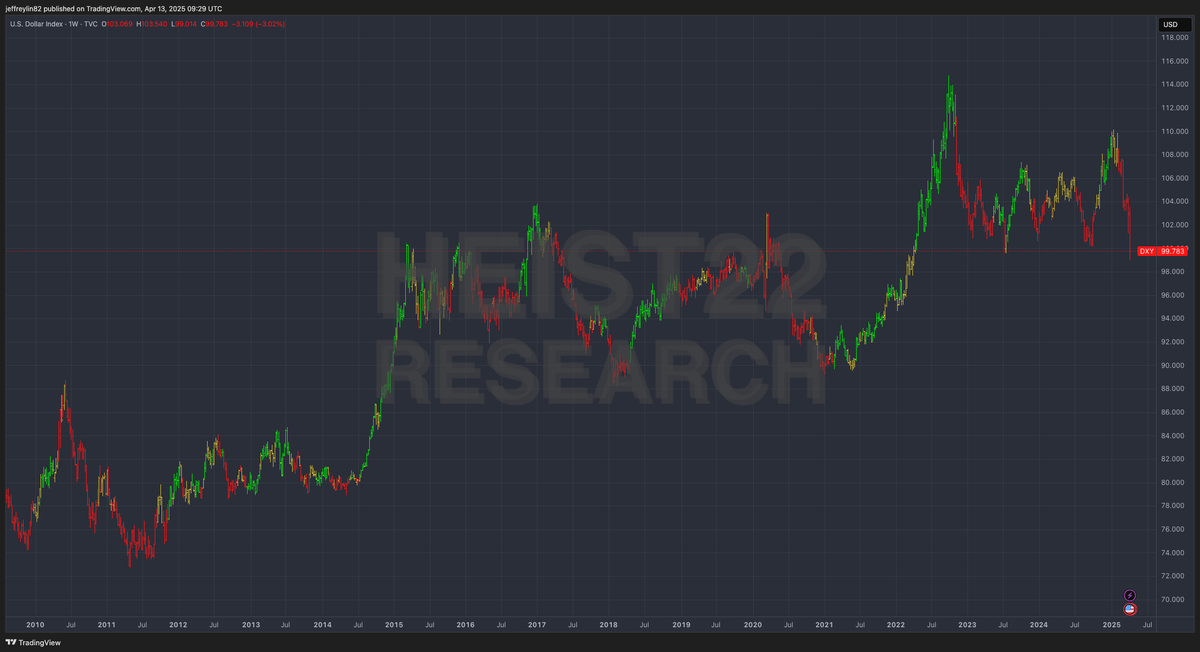Click the 96.000 price axis label

coord(1172,295)
